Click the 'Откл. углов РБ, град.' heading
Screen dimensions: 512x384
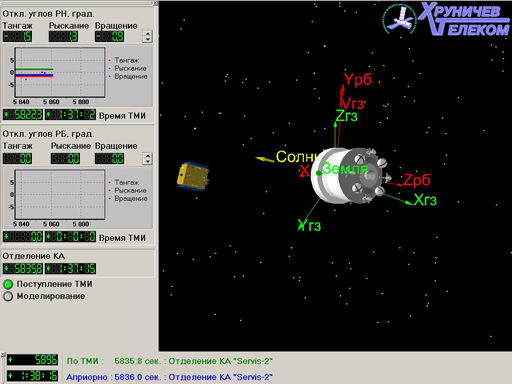48,134
